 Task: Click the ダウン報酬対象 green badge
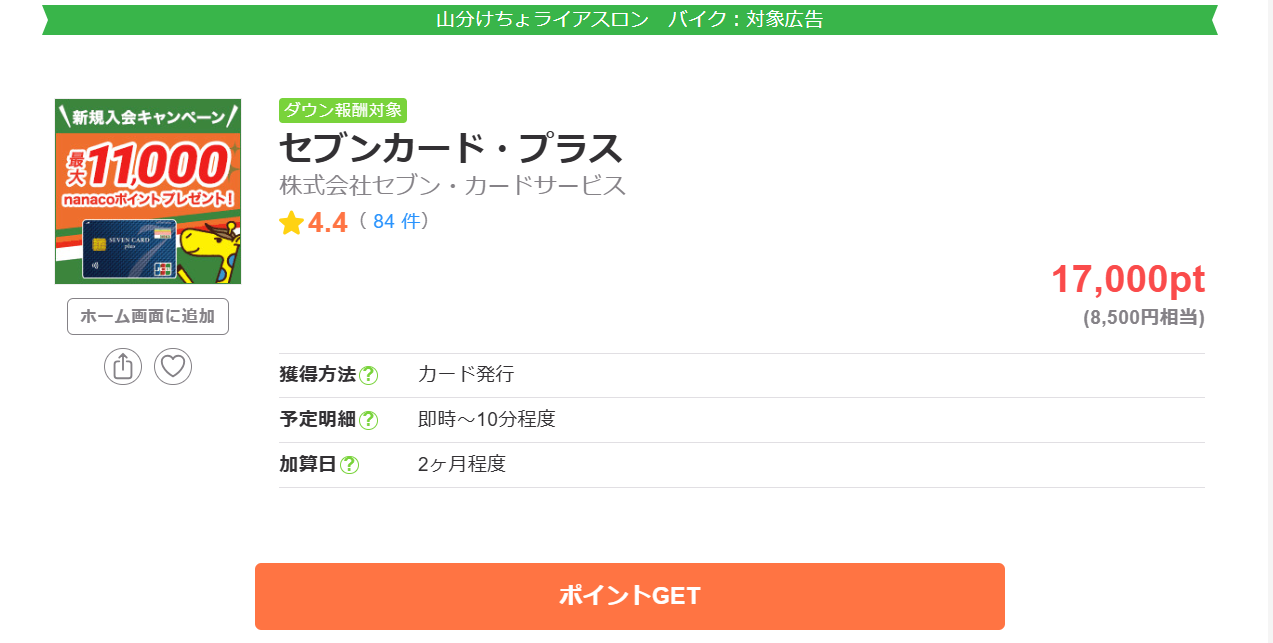pyautogui.click(x=343, y=110)
